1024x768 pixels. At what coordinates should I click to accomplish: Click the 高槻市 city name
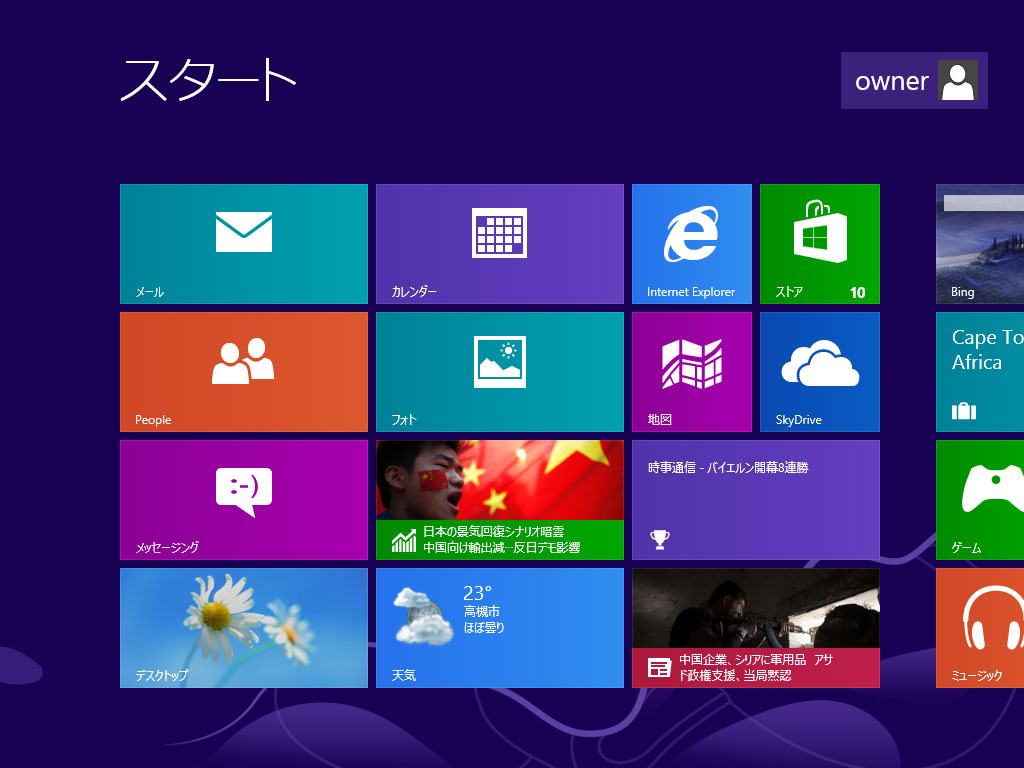pyautogui.click(x=482, y=611)
